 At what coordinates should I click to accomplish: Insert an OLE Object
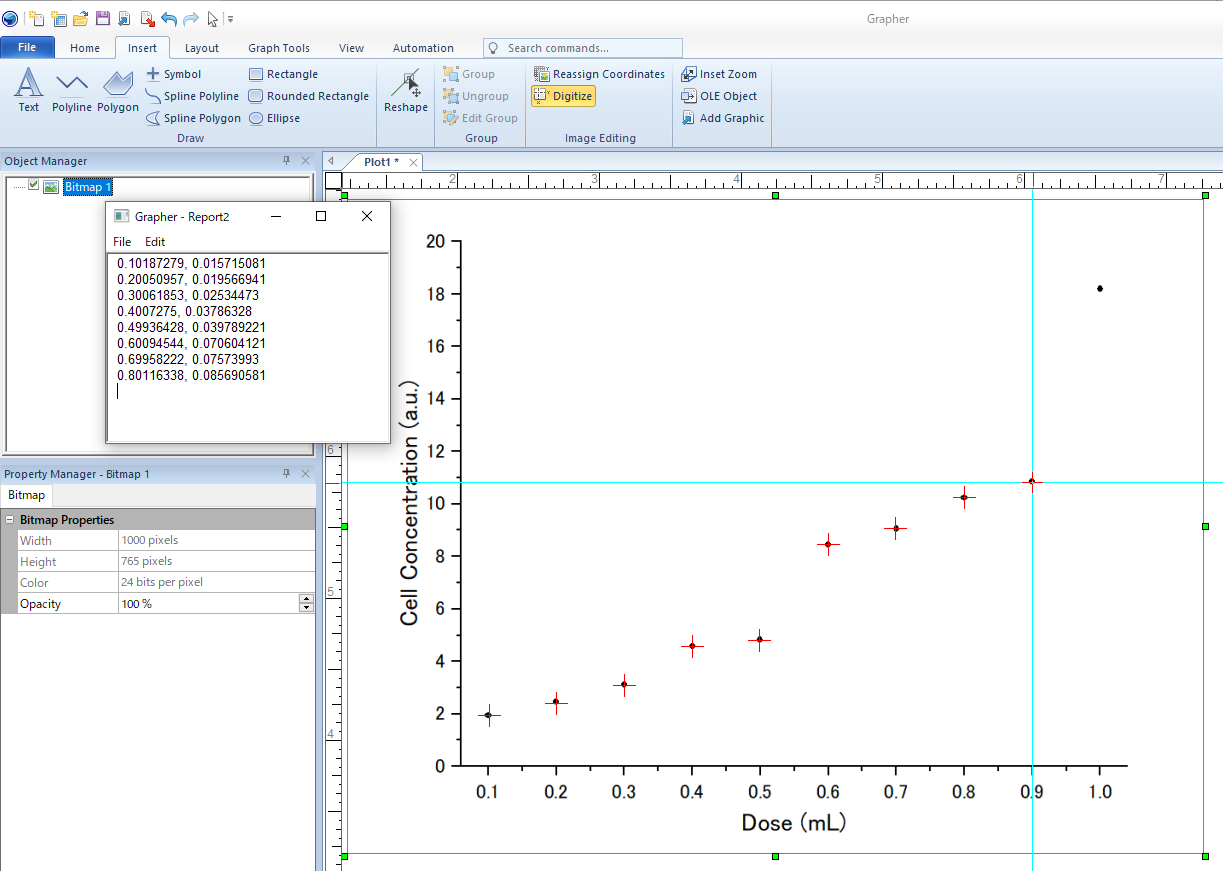(x=719, y=96)
